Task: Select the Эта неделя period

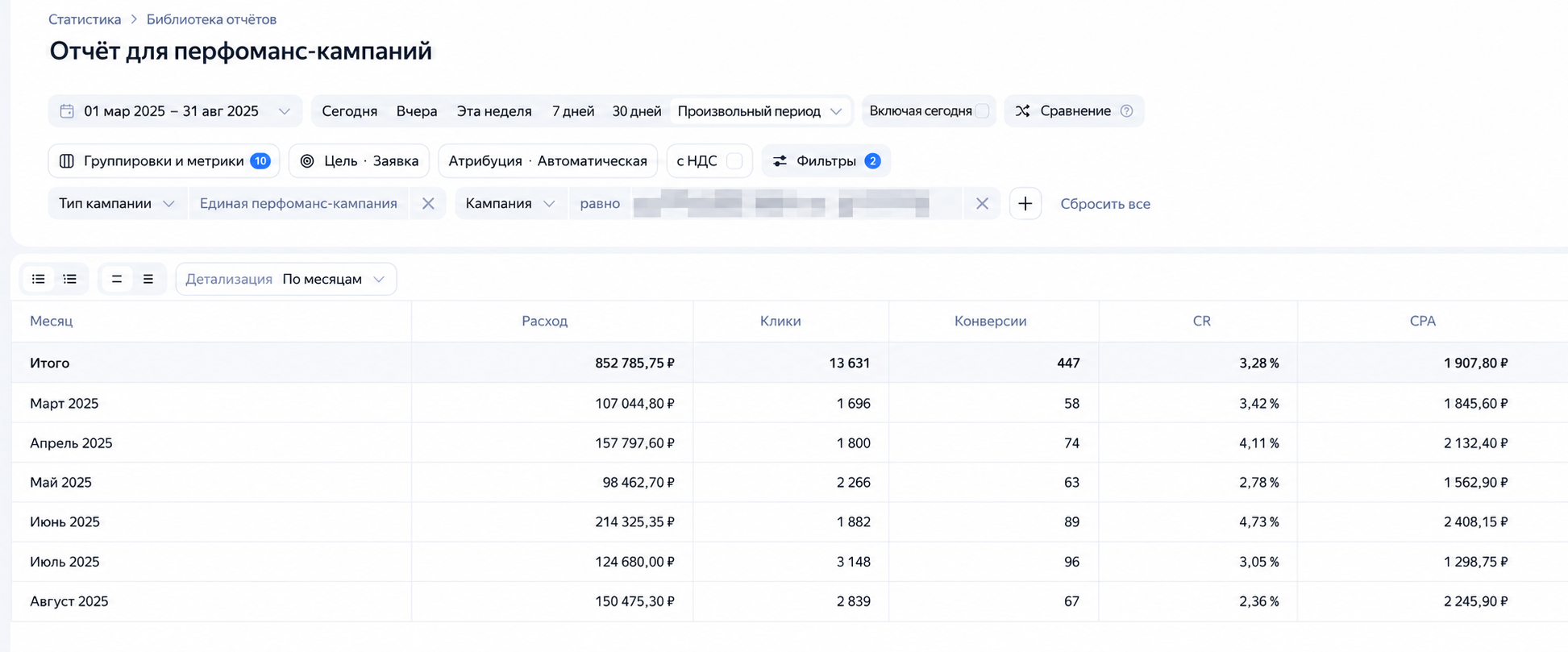Action: (494, 111)
